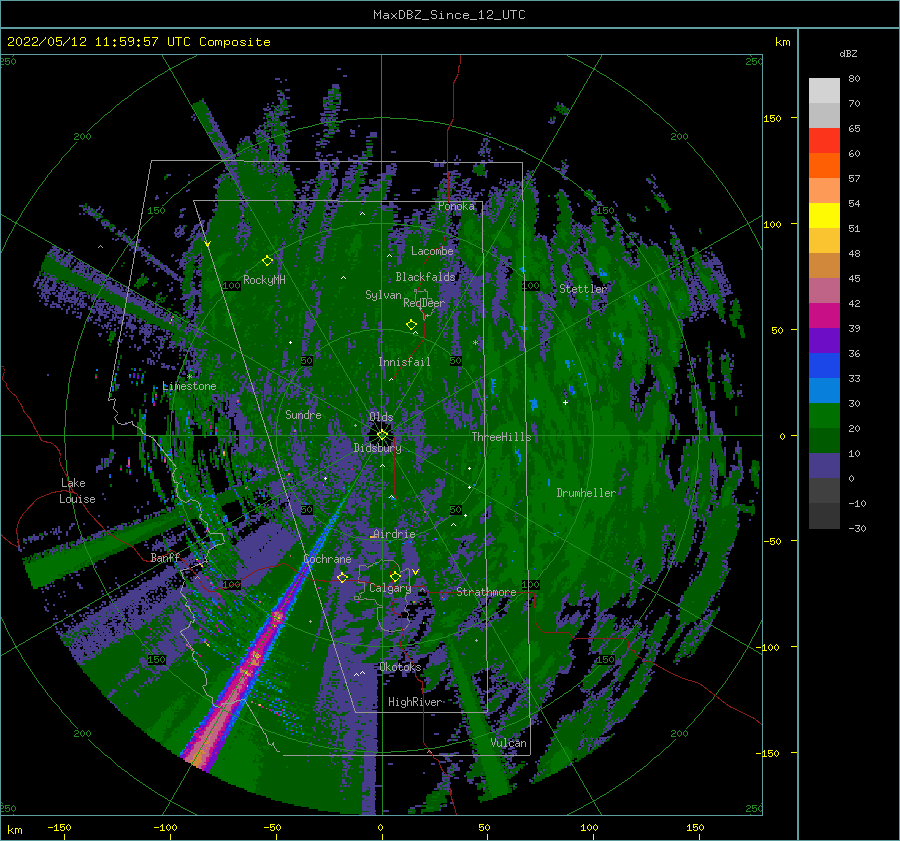Click the Didsbury label
The width and height of the screenshot is (900, 841).
(x=378, y=448)
